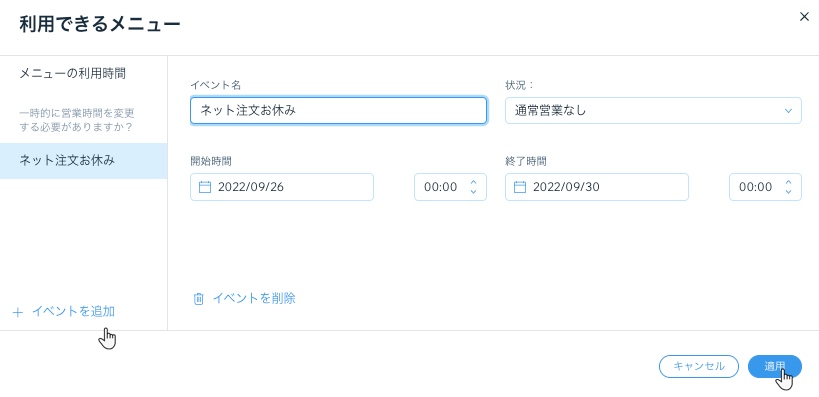Select ネット注文お休み event in sidebar
The image size is (819, 397).
[84, 161]
